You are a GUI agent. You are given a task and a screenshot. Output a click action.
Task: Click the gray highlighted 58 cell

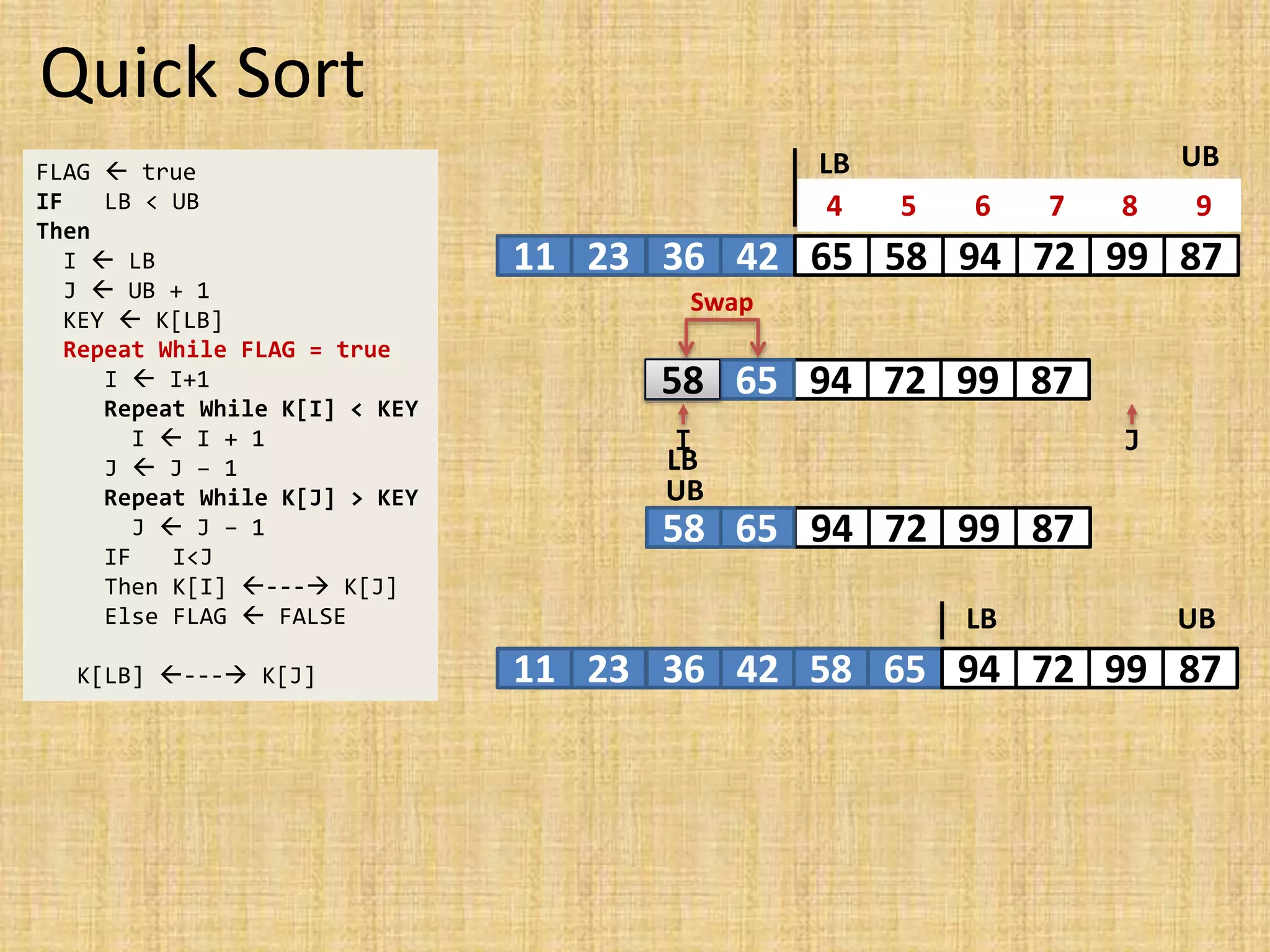click(682, 380)
